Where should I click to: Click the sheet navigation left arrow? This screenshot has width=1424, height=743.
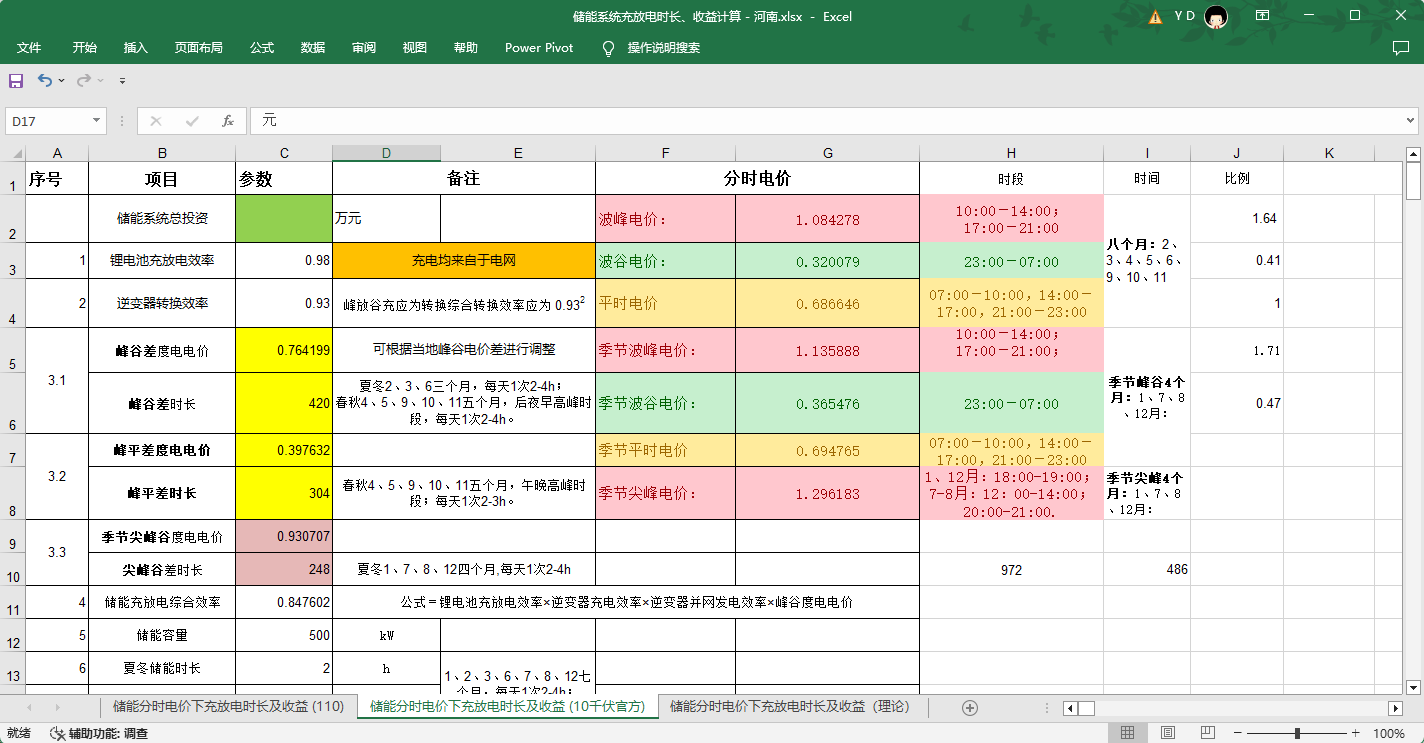point(29,708)
